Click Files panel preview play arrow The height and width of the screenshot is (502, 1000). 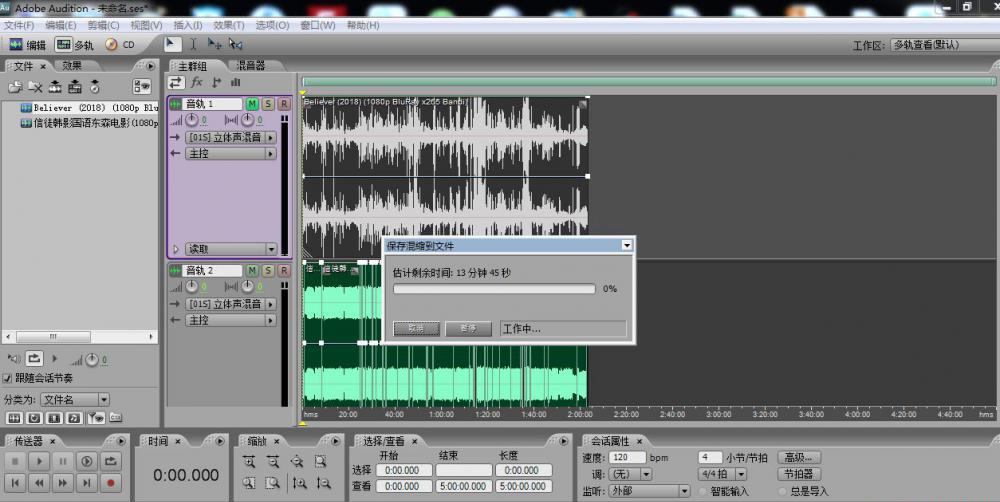click(x=54, y=359)
